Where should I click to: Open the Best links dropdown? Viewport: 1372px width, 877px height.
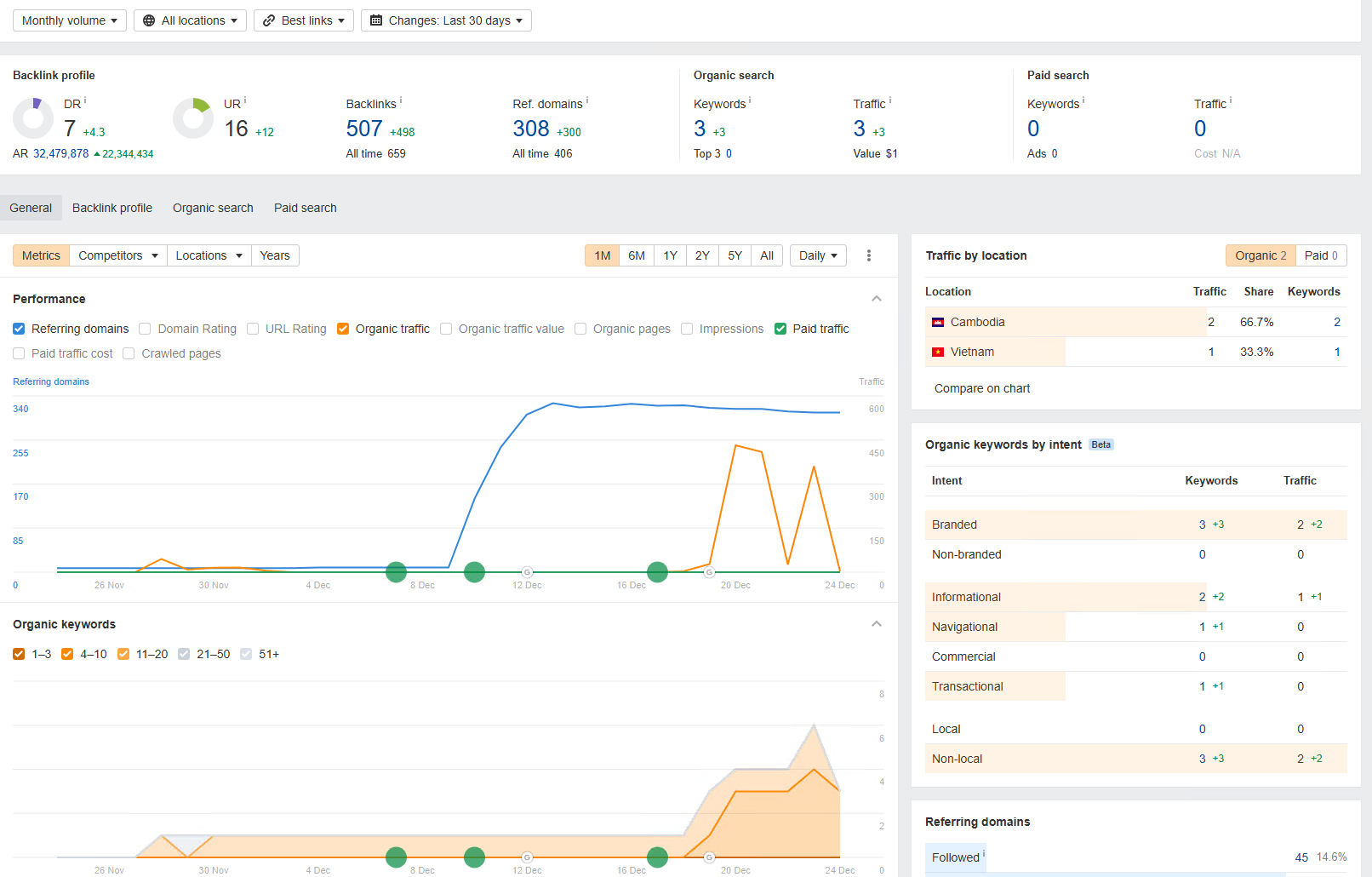(304, 20)
